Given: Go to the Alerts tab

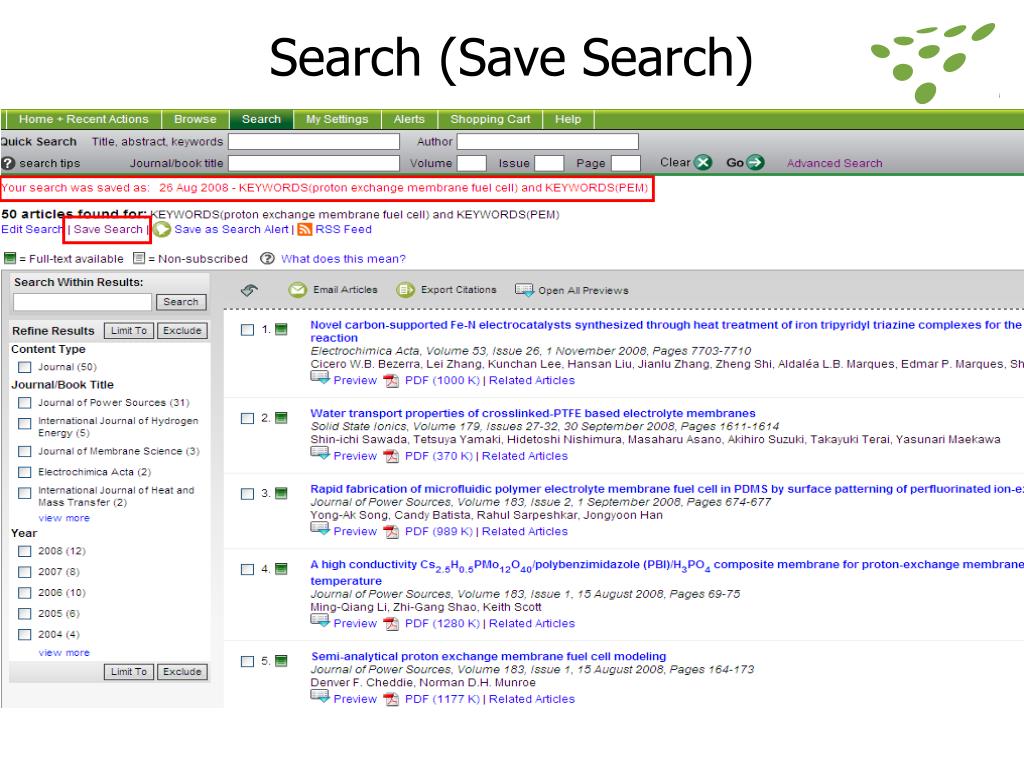Looking at the screenshot, I should pyautogui.click(x=409, y=120).
